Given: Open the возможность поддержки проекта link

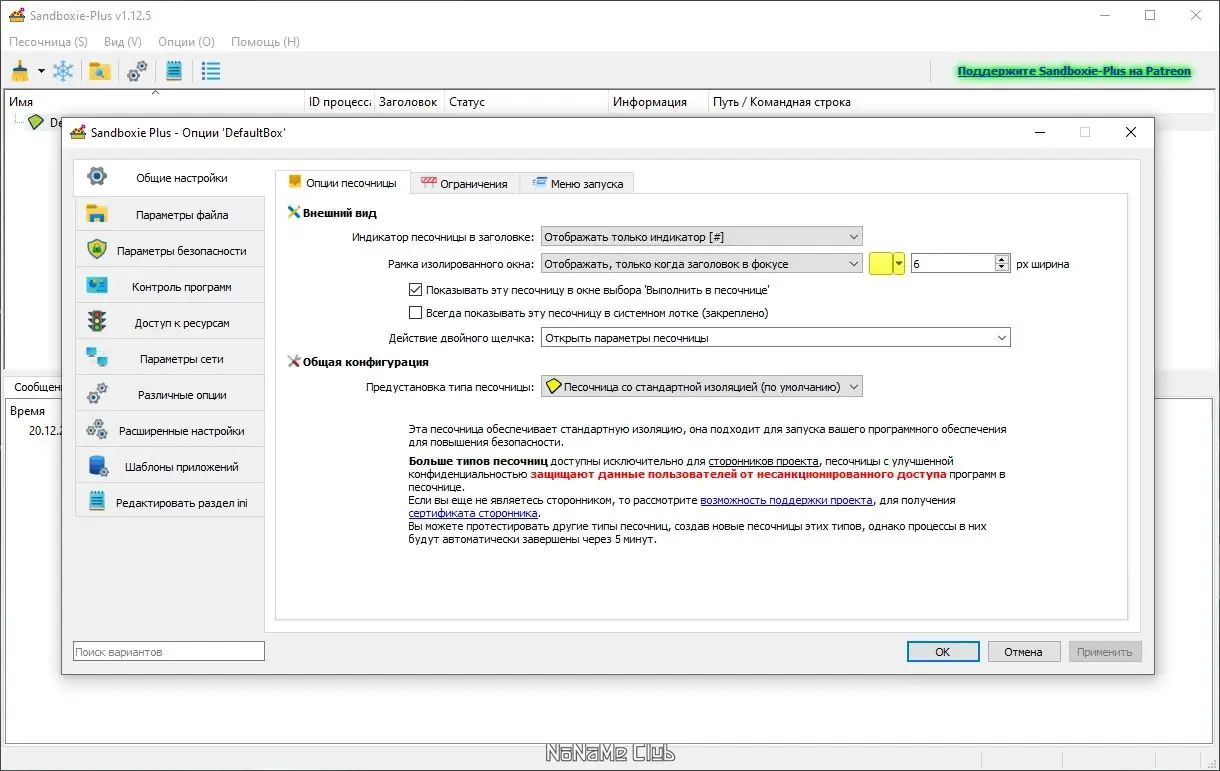Looking at the screenshot, I should coord(787,500).
